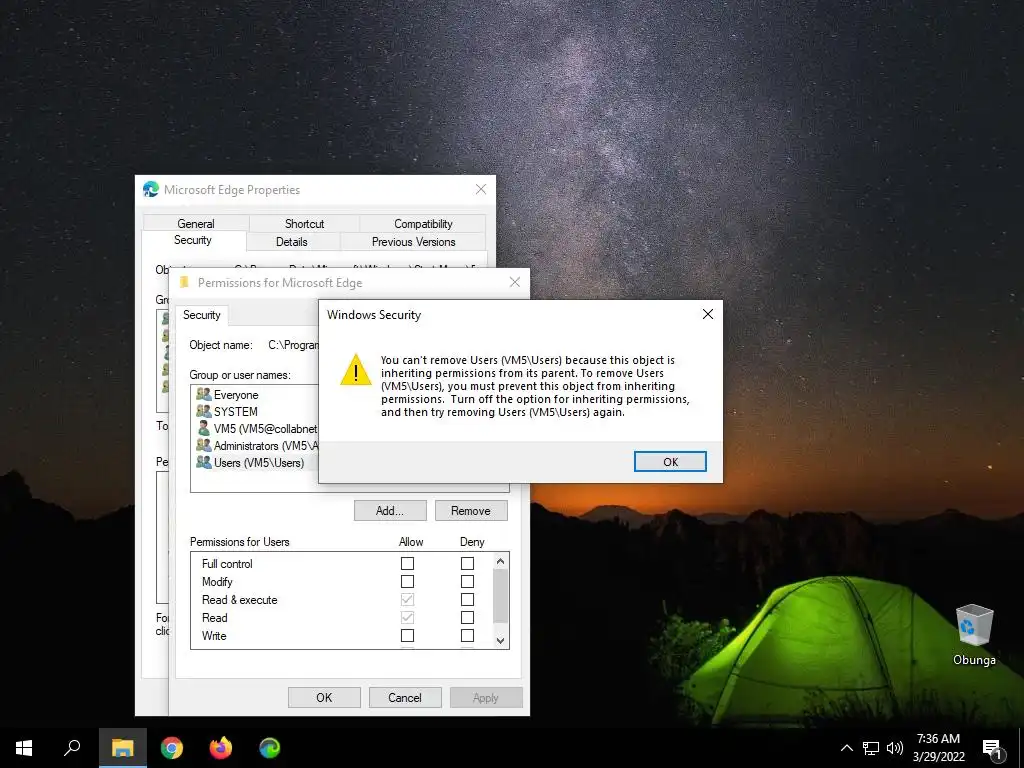Open Shortcut tab in Edge Properties
Screen dimensions: 1024x768
pyautogui.click(x=304, y=223)
